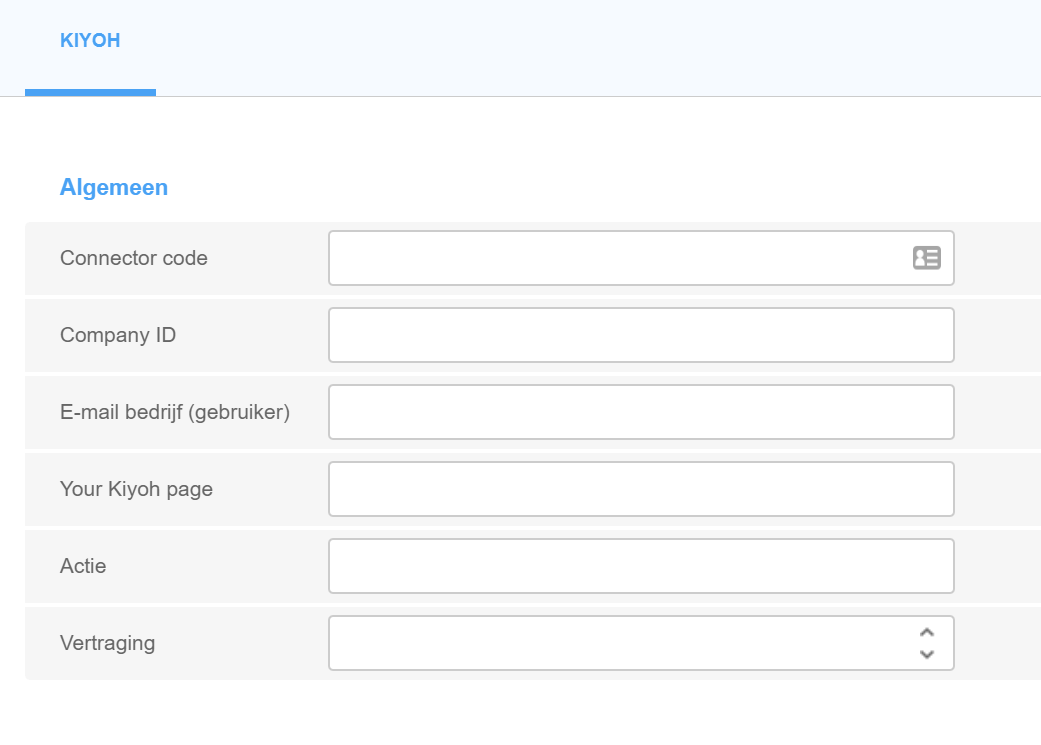Image resolution: width=1041 pixels, height=745 pixels.
Task: Focus the Connector code input field
Action: [x=615, y=258]
